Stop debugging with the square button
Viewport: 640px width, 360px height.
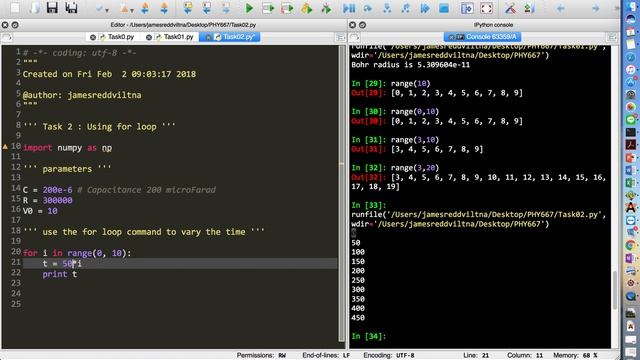coord(444,8)
